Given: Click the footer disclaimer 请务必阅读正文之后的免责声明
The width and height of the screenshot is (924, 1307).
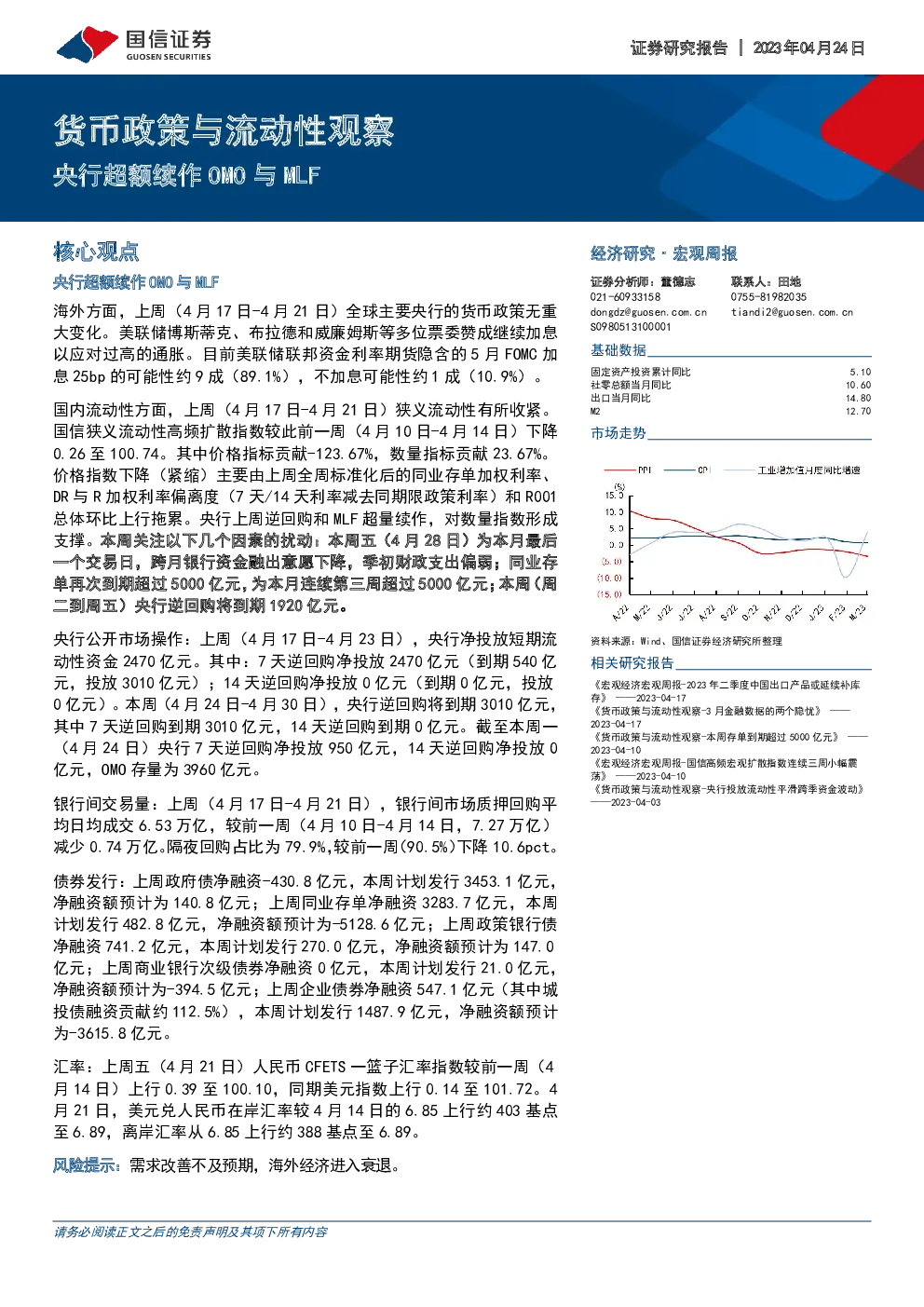Looking at the screenshot, I should 190,1232.
